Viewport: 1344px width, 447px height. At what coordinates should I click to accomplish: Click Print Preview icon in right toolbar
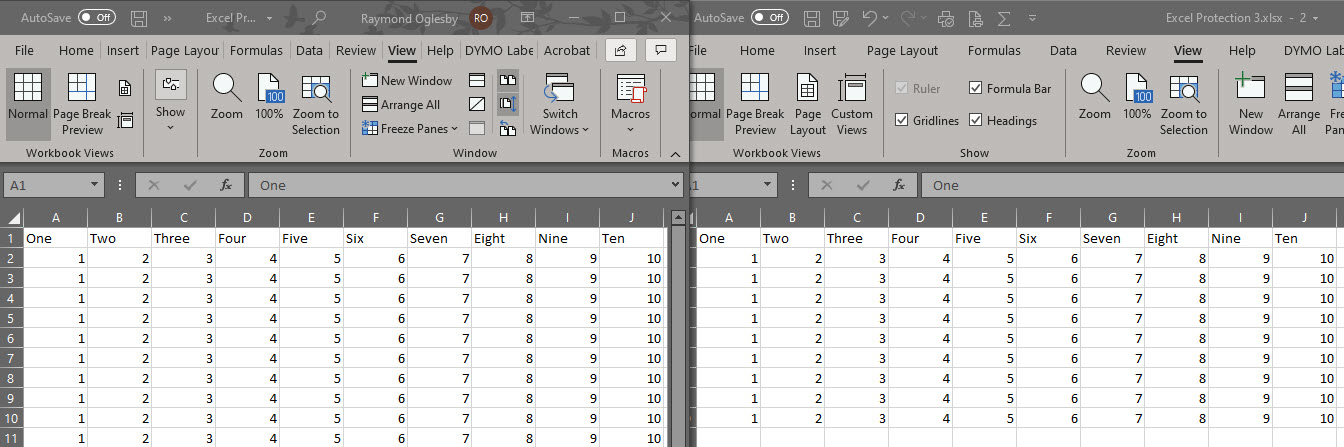[947, 18]
